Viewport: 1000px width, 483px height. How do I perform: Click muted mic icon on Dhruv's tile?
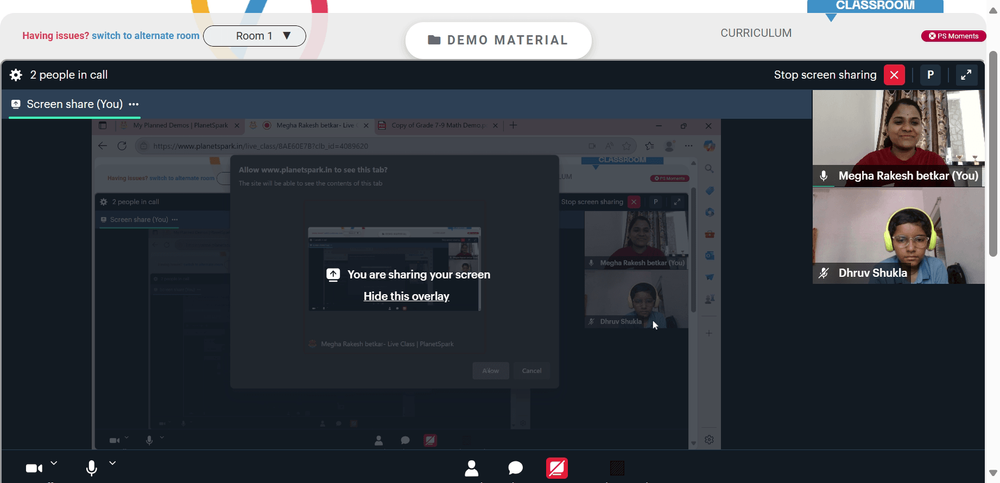pos(823,273)
